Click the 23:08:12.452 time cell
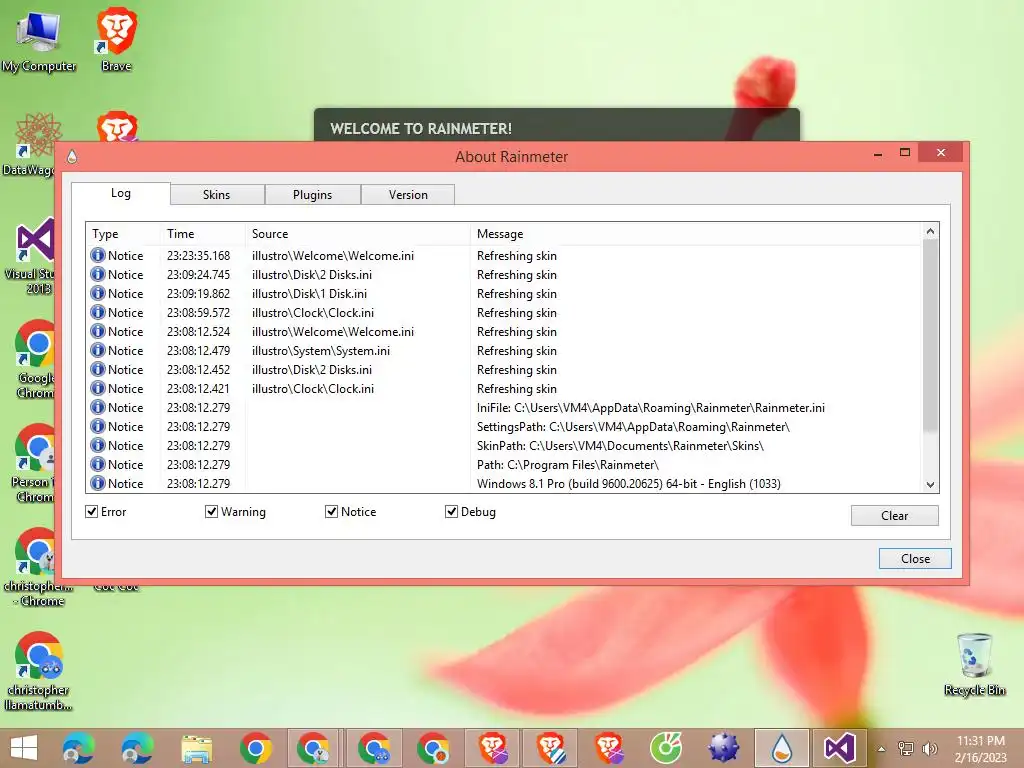 [x=199, y=370]
